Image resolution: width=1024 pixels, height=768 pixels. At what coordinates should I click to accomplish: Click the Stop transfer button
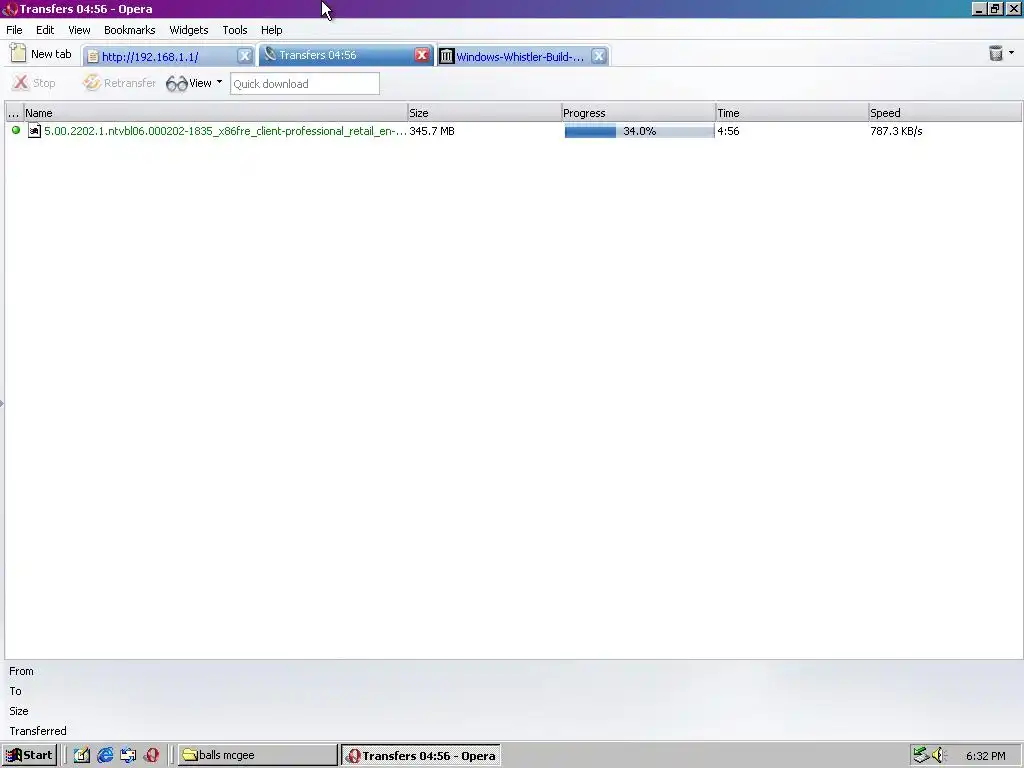pos(34,83)
